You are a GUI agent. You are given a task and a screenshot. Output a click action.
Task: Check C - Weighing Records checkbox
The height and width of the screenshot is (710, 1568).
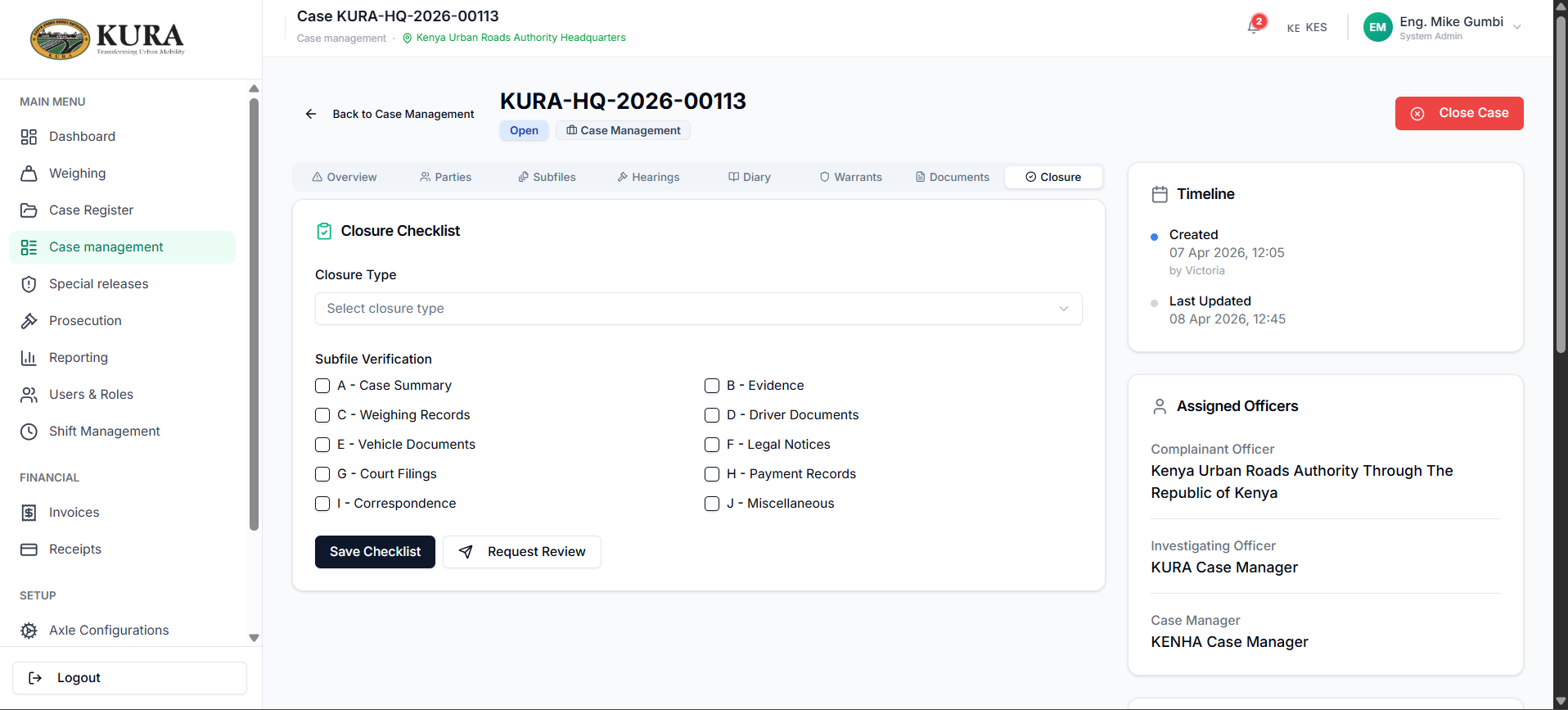pyautogui.click(x=322, y=415)
